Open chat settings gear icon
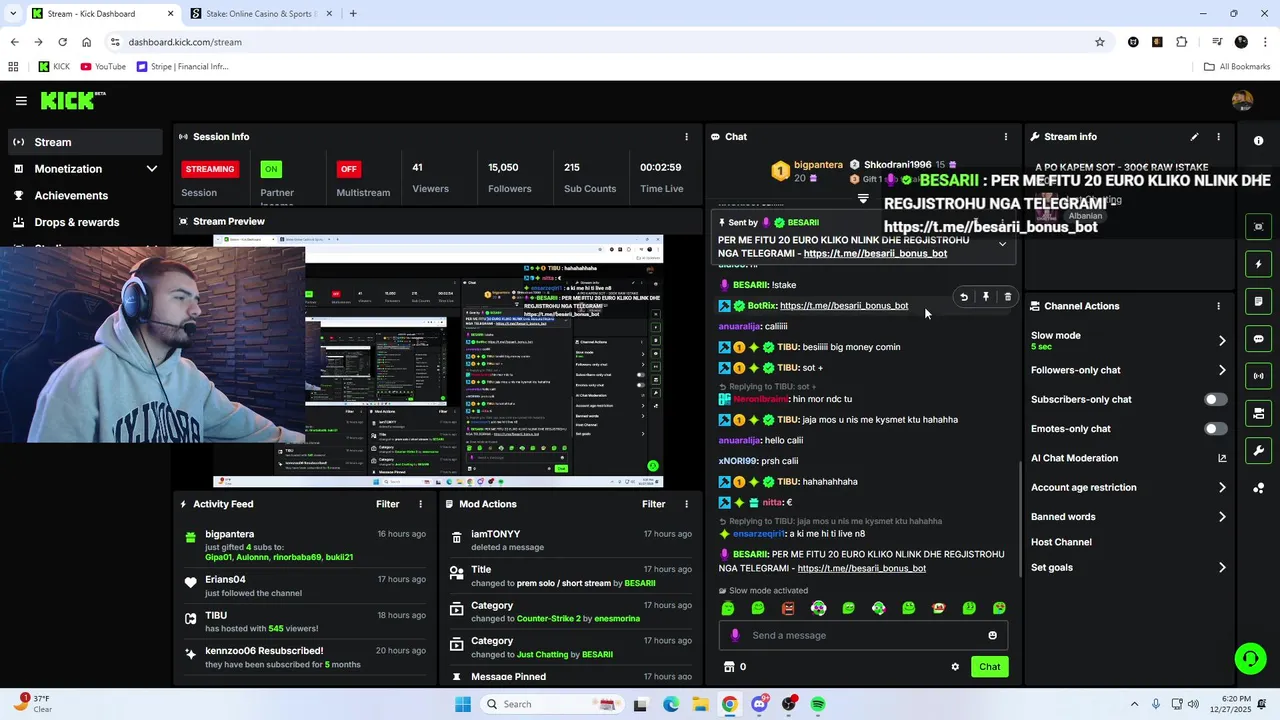 955,667
